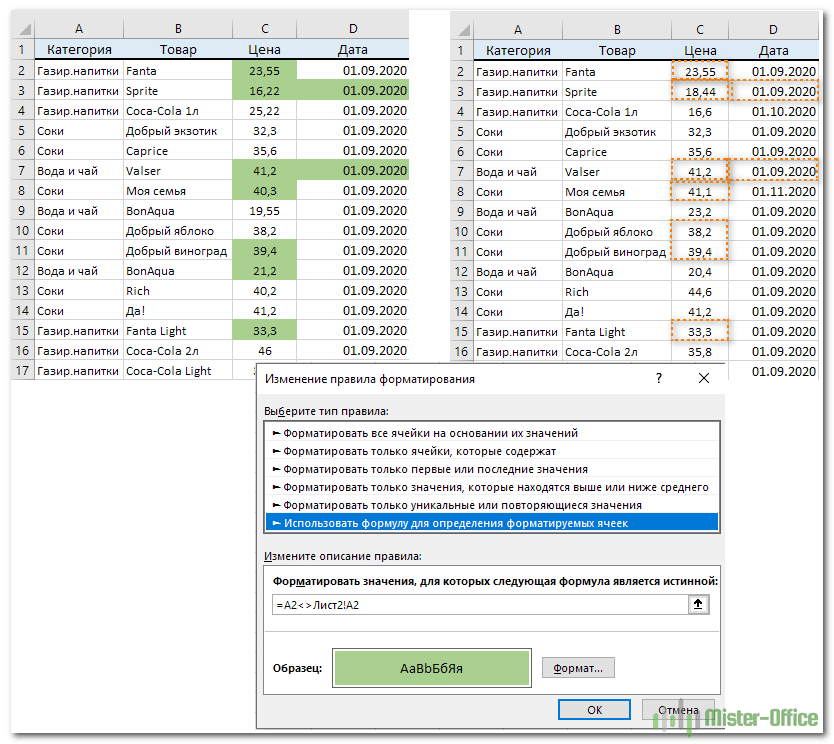This screenshot has height=744, width=834.
Task: Select column D header in right sheet
Action: 773,30
